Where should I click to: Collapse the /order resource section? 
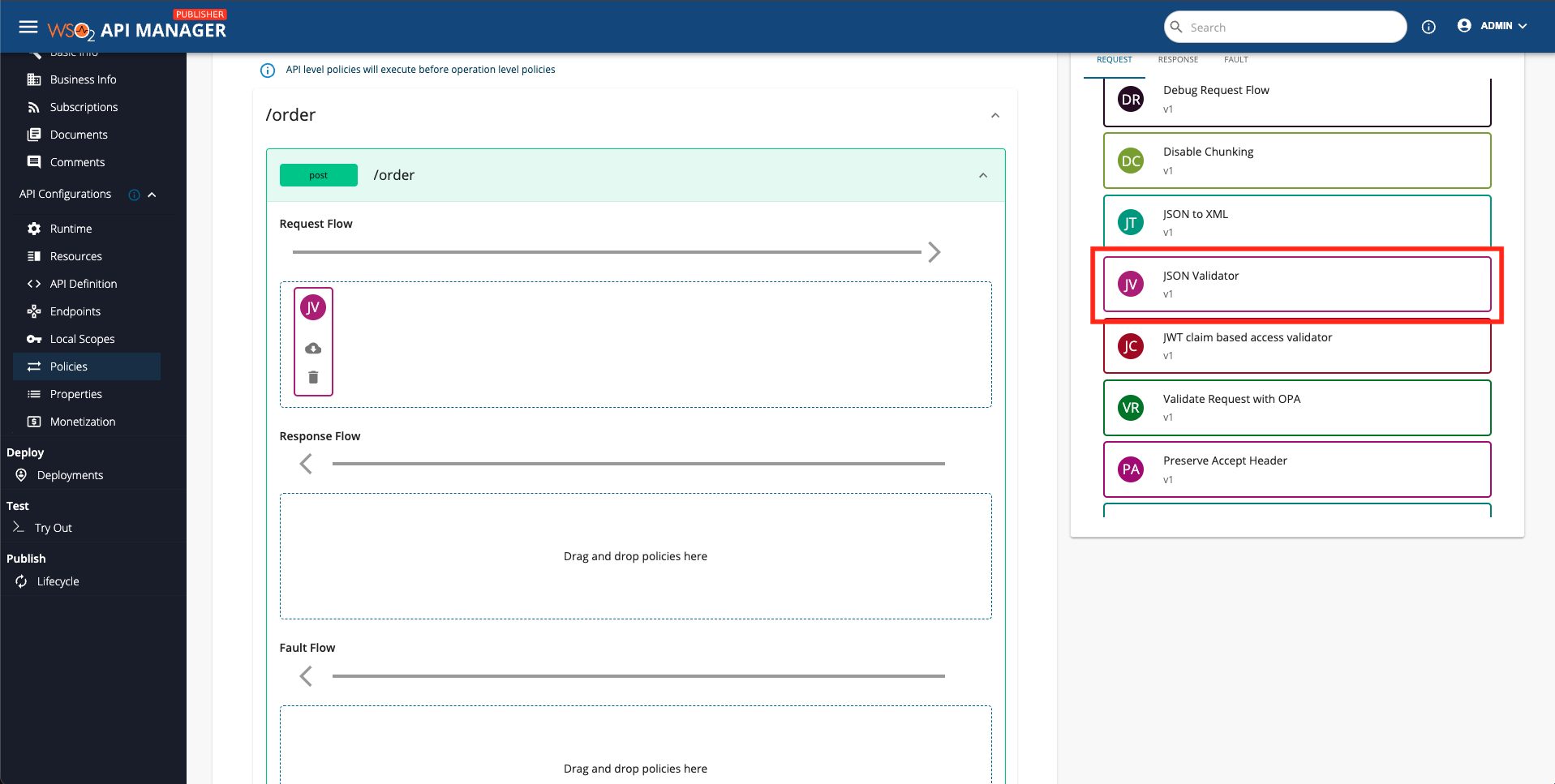tap(995, 115)
